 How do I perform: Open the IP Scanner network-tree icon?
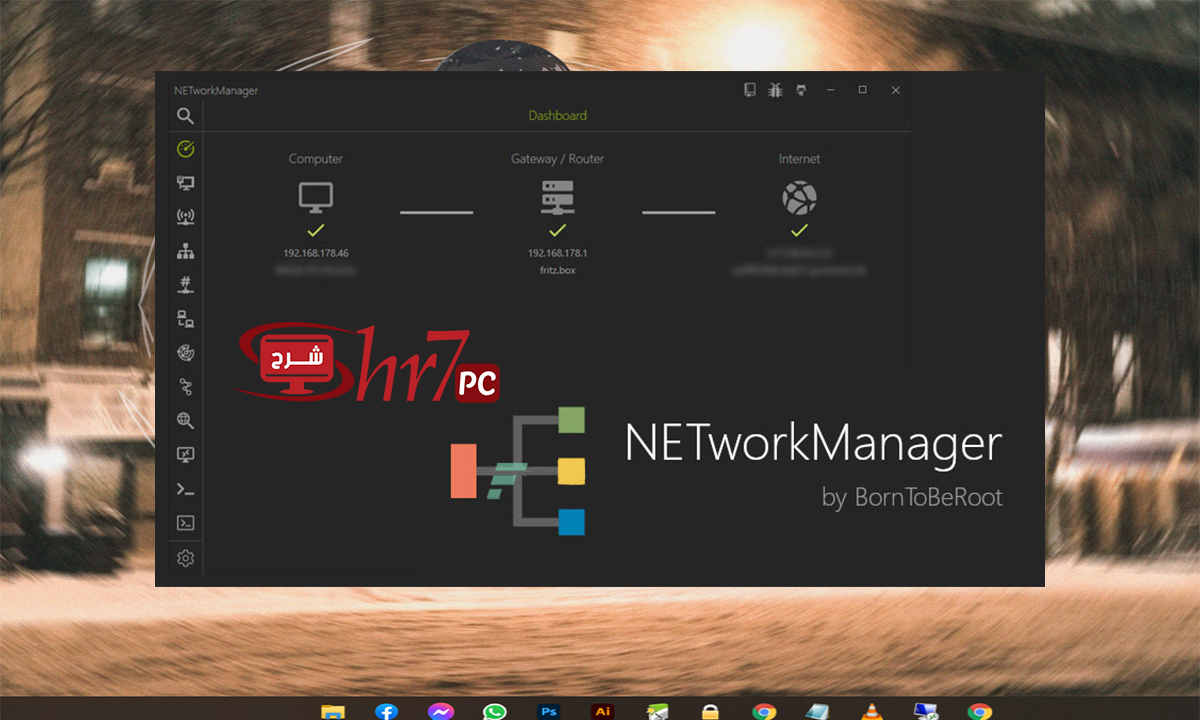[x=185, y=251]
